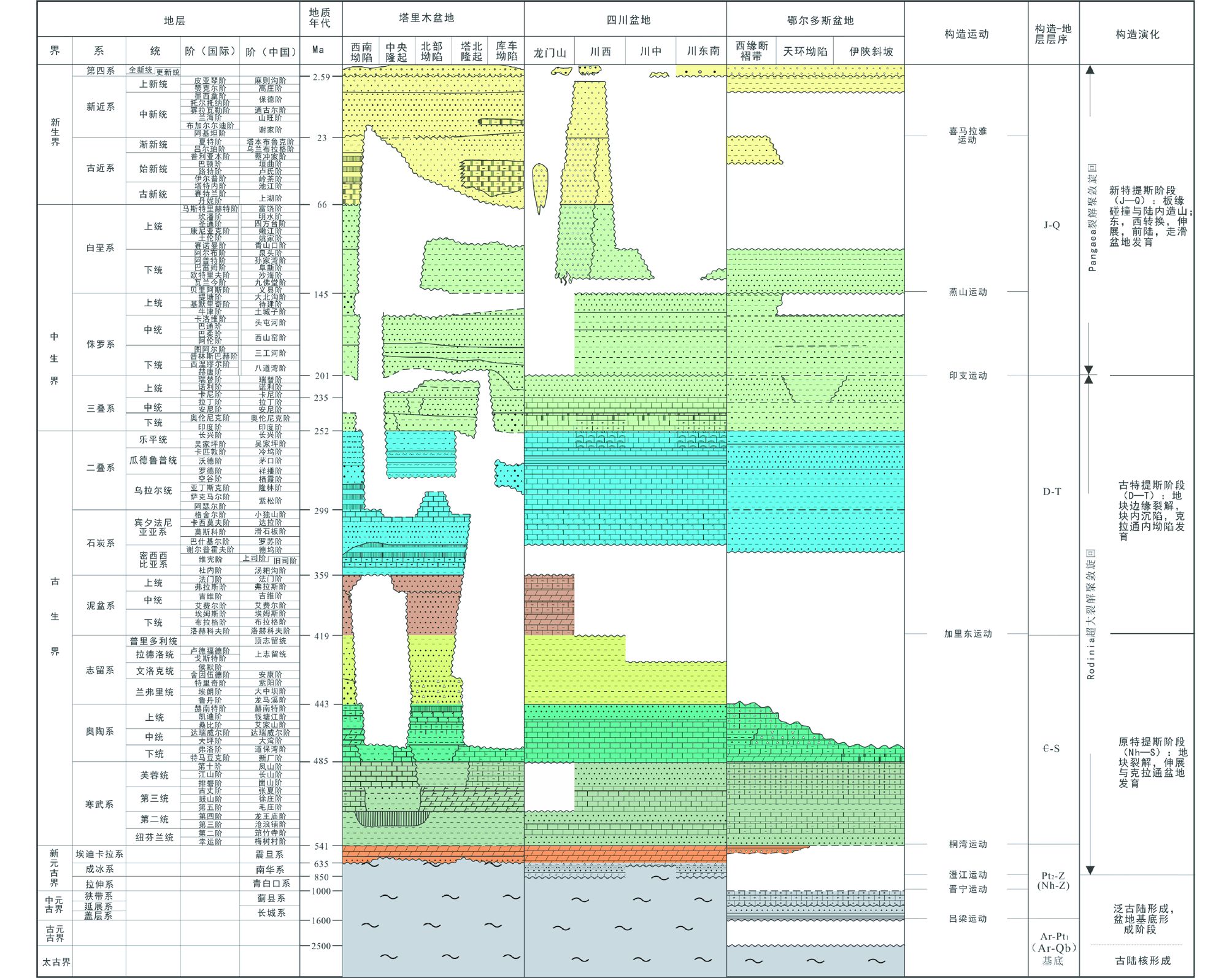Click the brown Devonian block under 龙门山
The image size is (1232, 978).
[549, 605]
